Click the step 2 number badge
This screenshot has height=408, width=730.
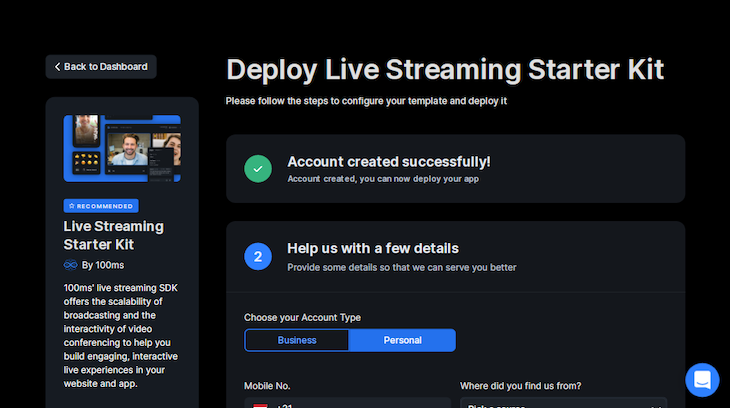(x=258, y=256)
